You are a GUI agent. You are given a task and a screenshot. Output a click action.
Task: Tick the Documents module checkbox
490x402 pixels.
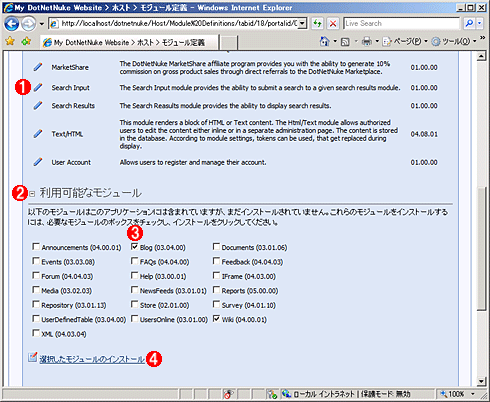(216, 247)
